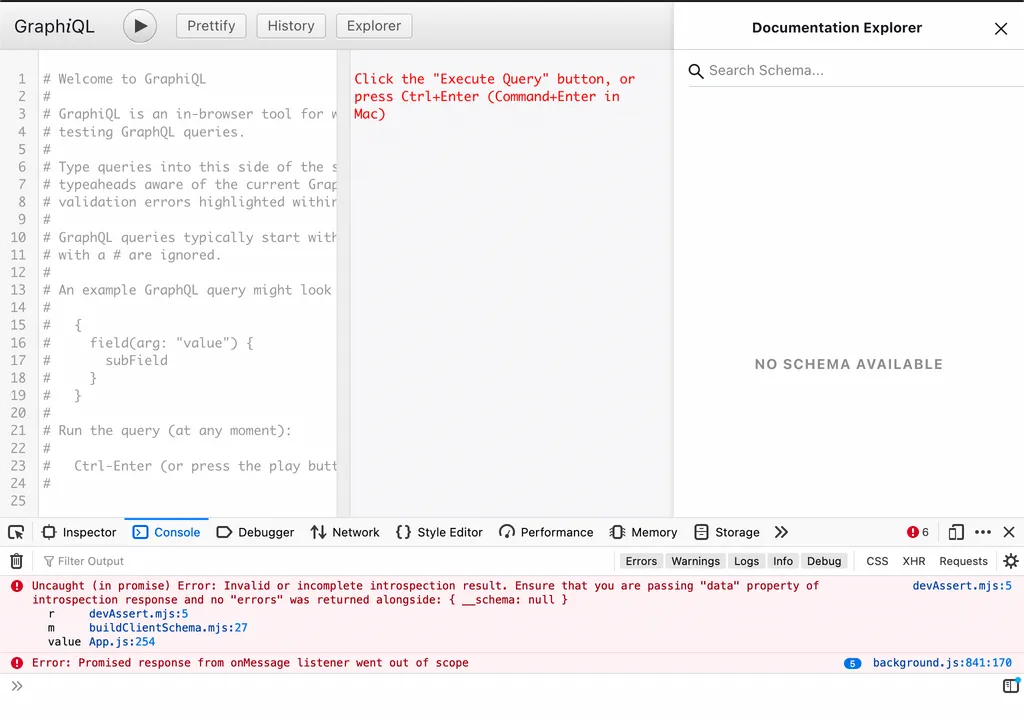Click the schema search magnifier icon
This screenshot has height=721, width=1024.
click(x=696, y=71)
